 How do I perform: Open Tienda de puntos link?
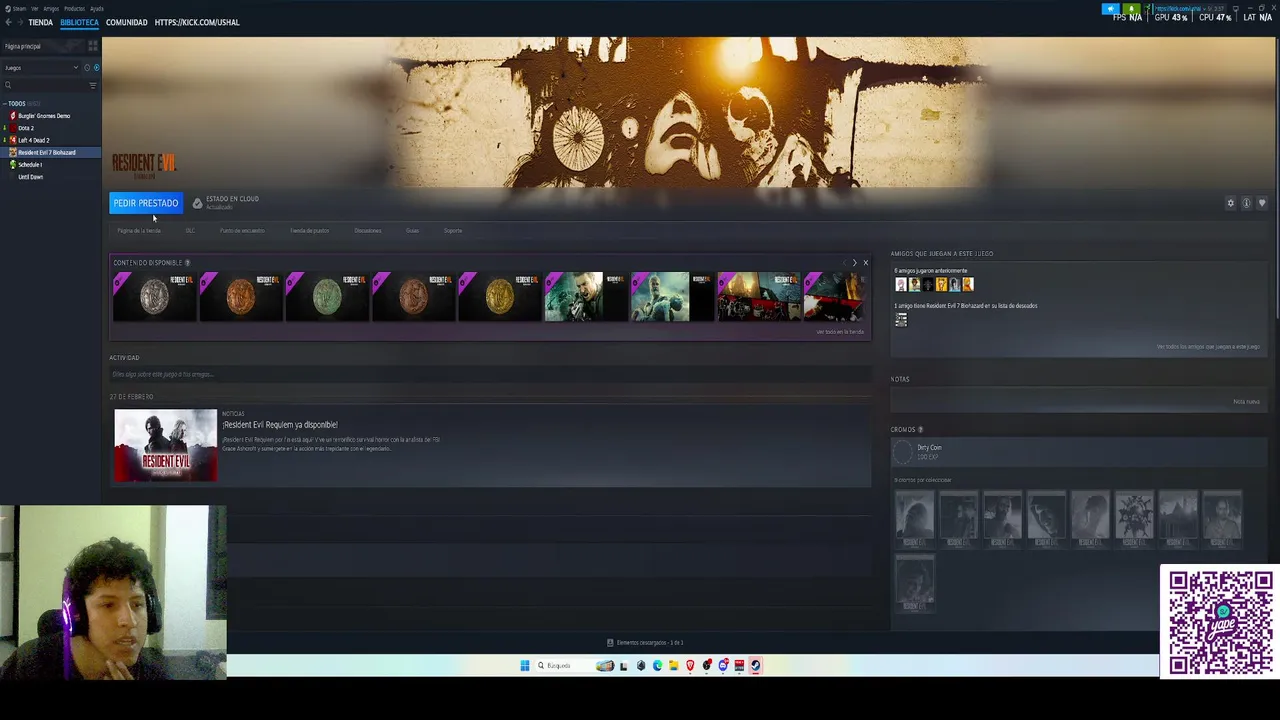coord(310,231)
